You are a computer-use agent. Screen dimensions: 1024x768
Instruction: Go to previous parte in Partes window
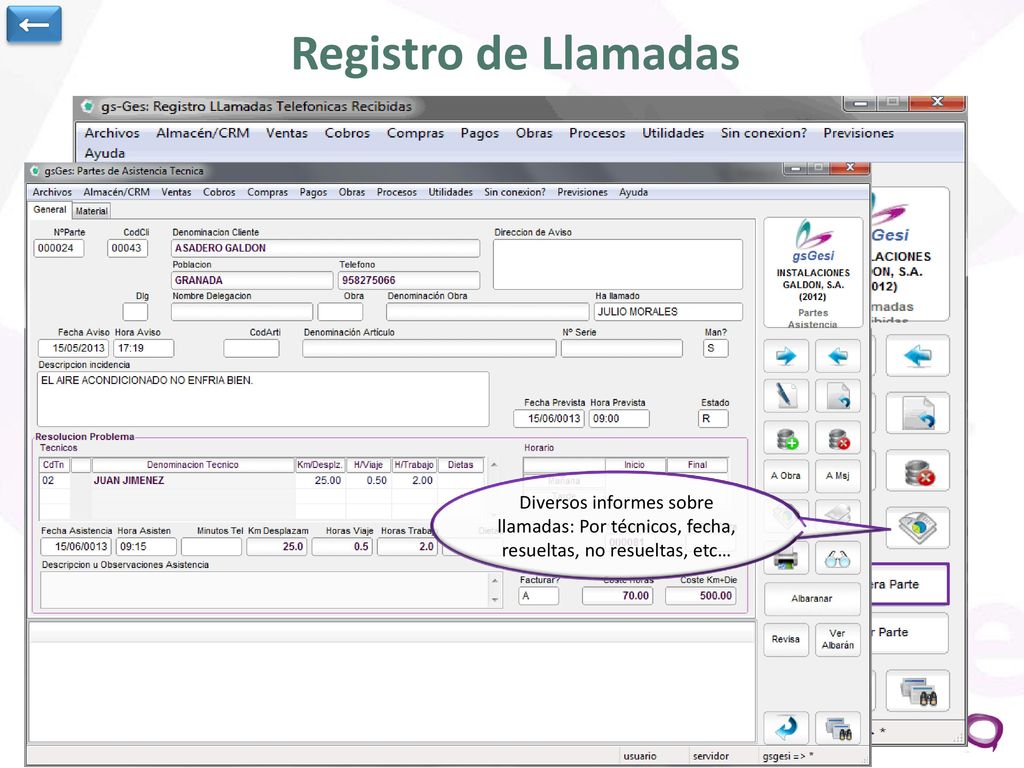pyautogui.click(x=837, y=356)
